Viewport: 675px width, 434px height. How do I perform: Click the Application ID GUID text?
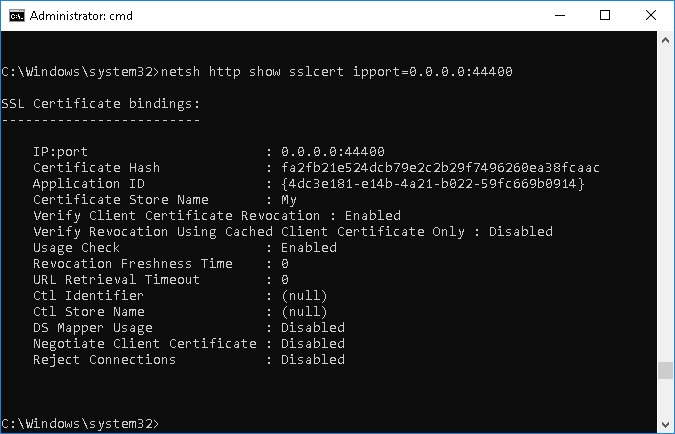point(433,184)
